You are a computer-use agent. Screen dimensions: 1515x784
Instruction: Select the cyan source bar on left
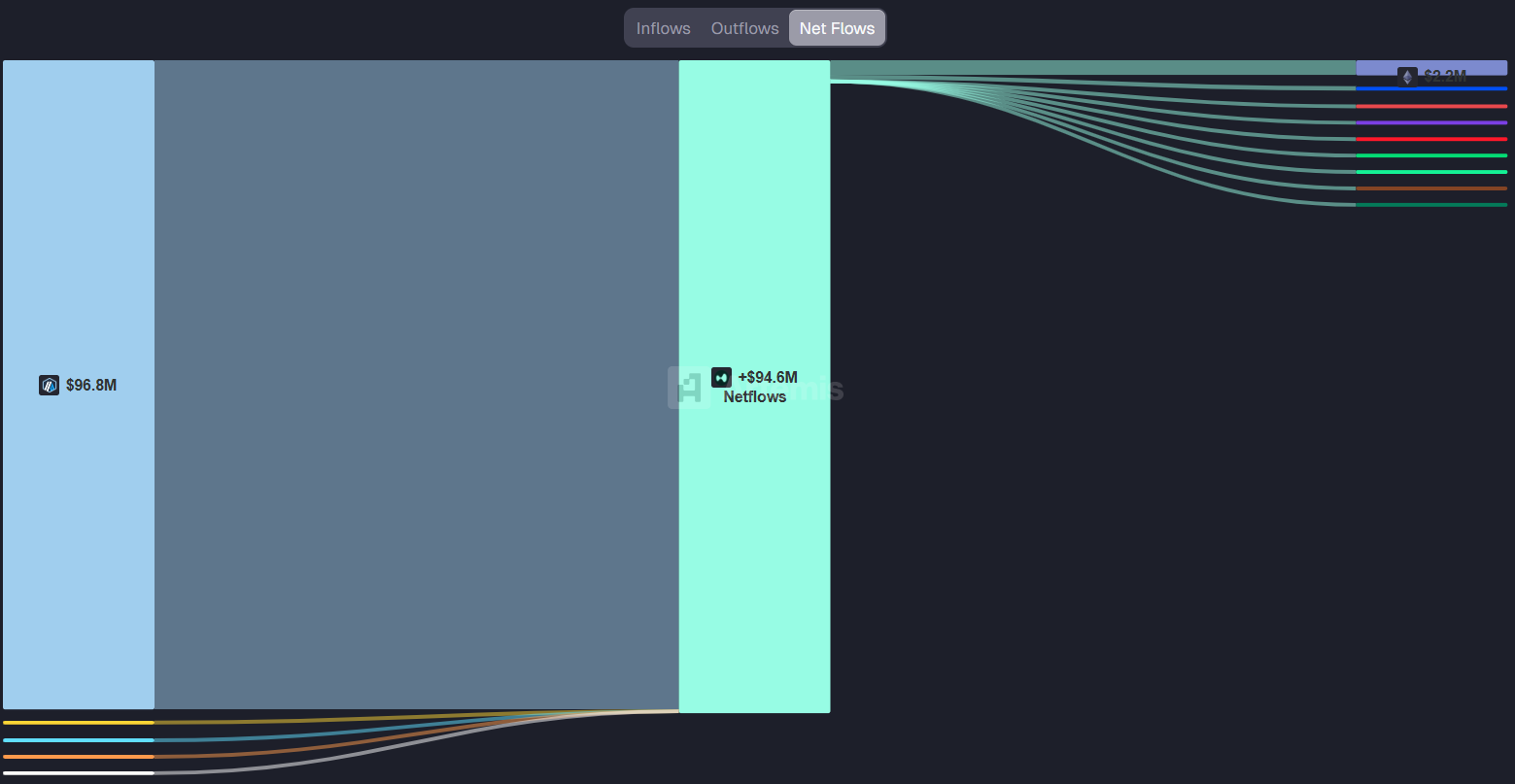(x=78, y=740)
